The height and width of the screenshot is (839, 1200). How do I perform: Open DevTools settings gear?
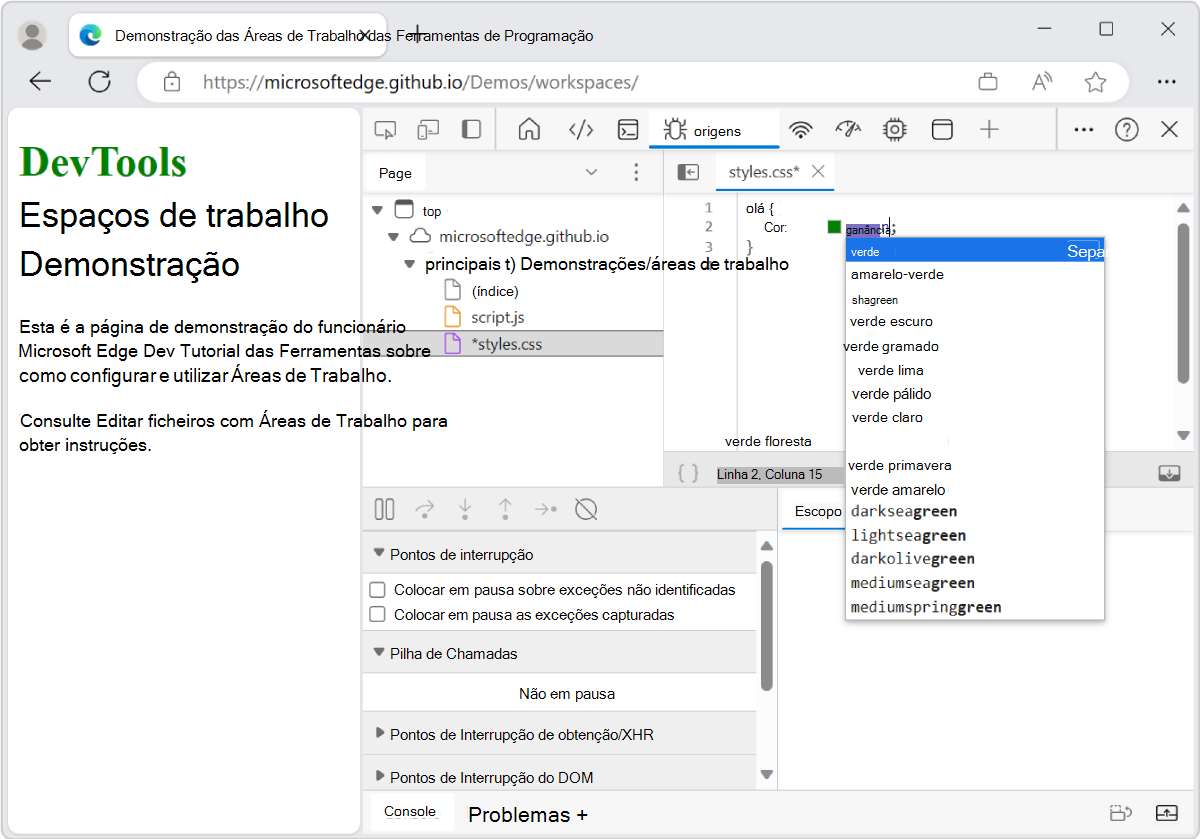point(894,129)
